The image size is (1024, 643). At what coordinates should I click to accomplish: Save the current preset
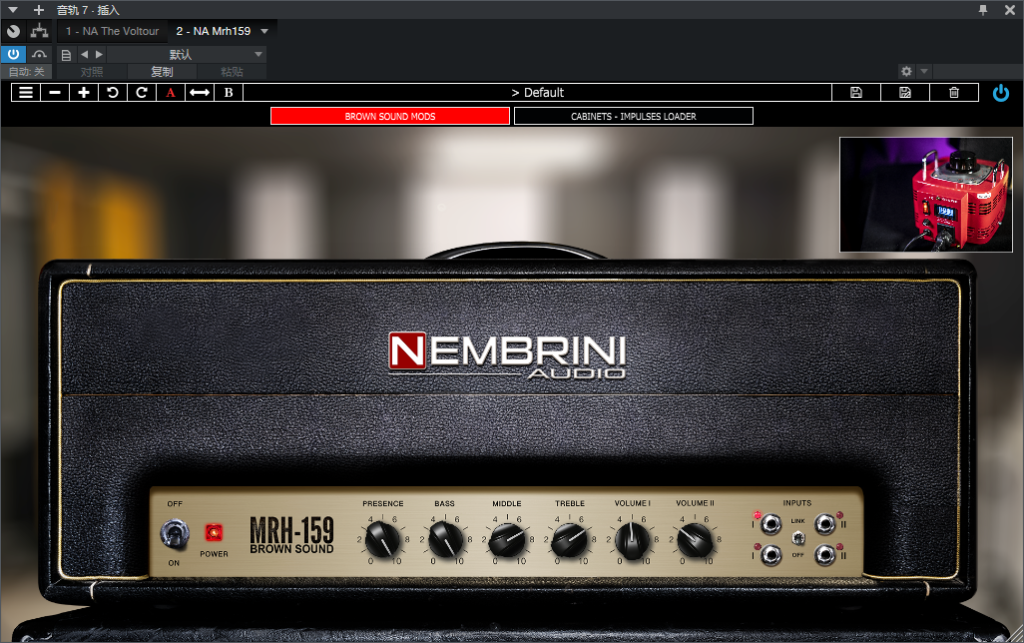pyautogui.click(x=856, y=93)
